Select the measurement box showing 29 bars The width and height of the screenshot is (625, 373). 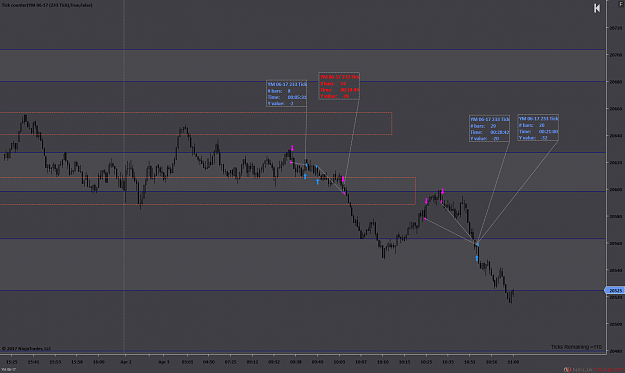[x=489, y=129]
